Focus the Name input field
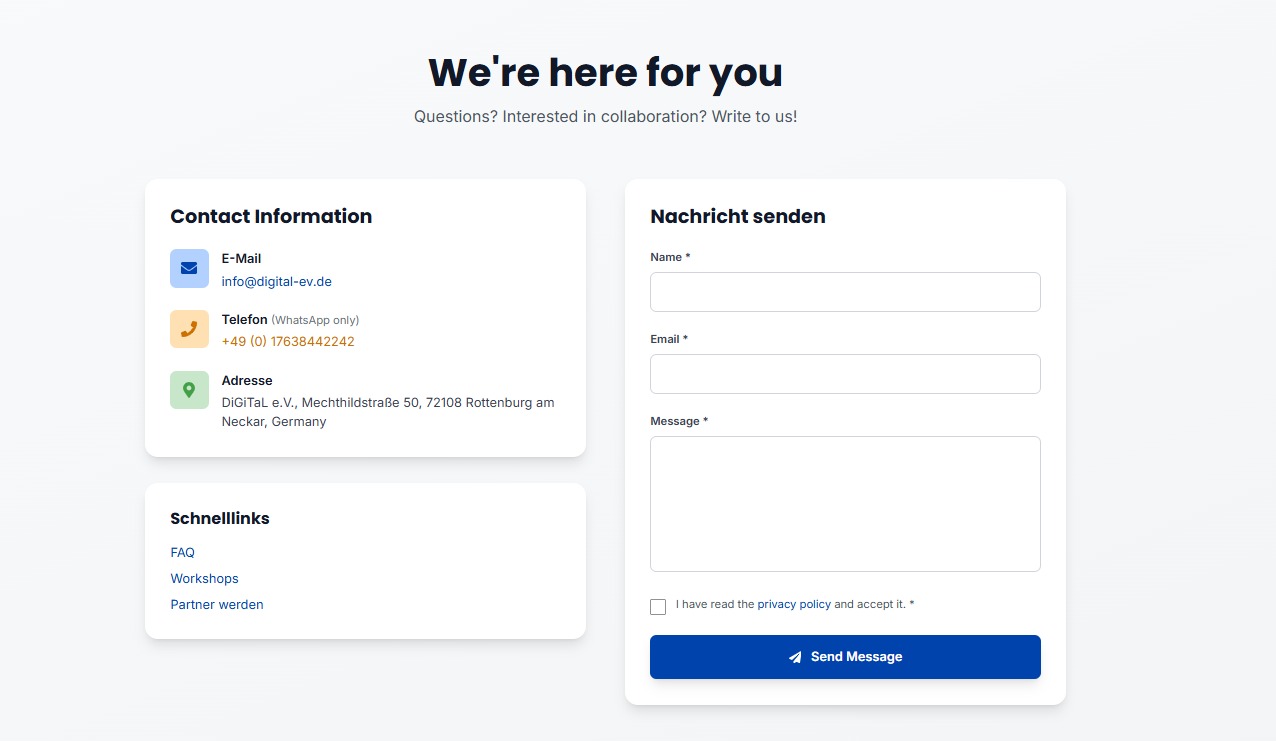1276x741 pixels. tap(845, 292)
